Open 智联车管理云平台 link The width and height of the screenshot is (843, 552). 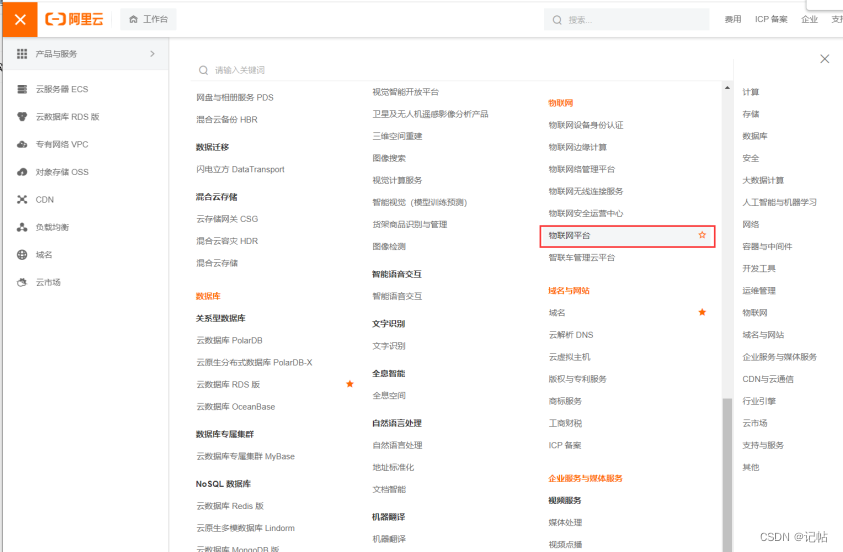pos(582,257)
